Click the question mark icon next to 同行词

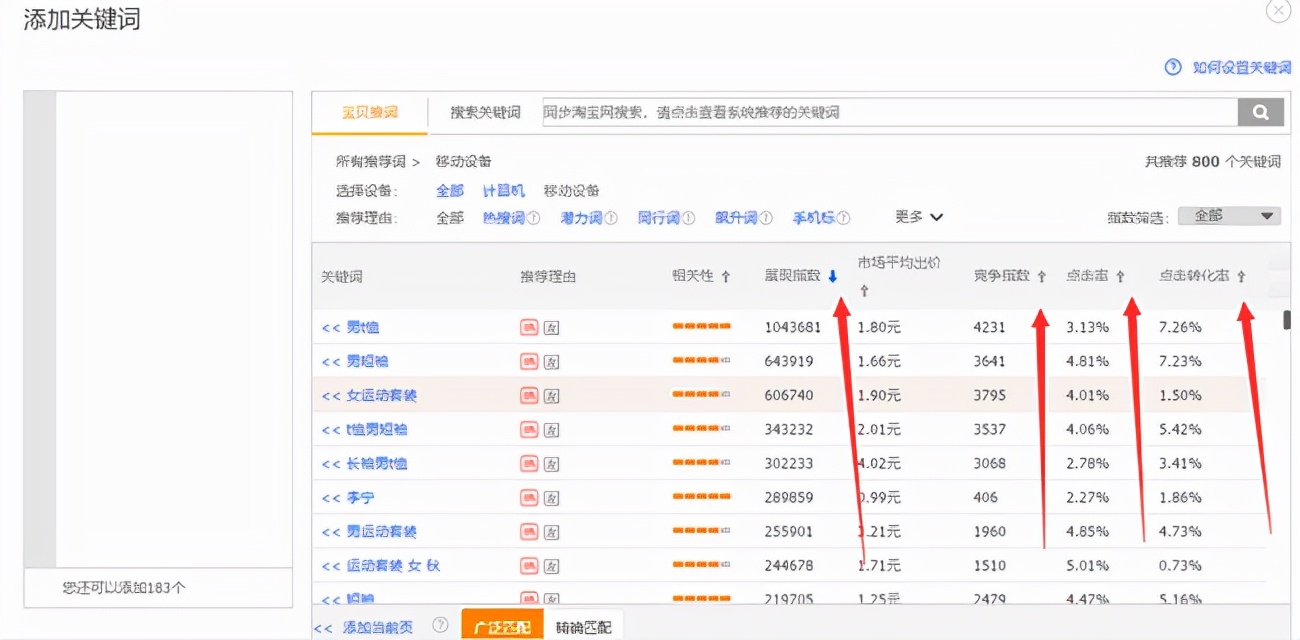tap(688, 217)
